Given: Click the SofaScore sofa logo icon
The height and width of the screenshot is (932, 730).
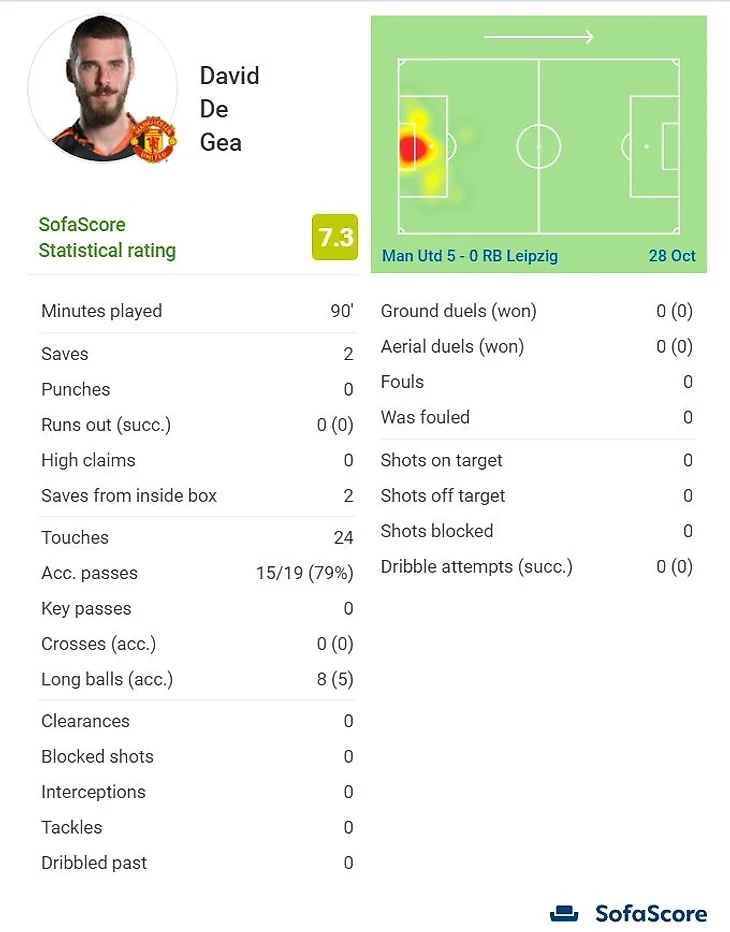Looking at the screenshot, I should [565, 913].
